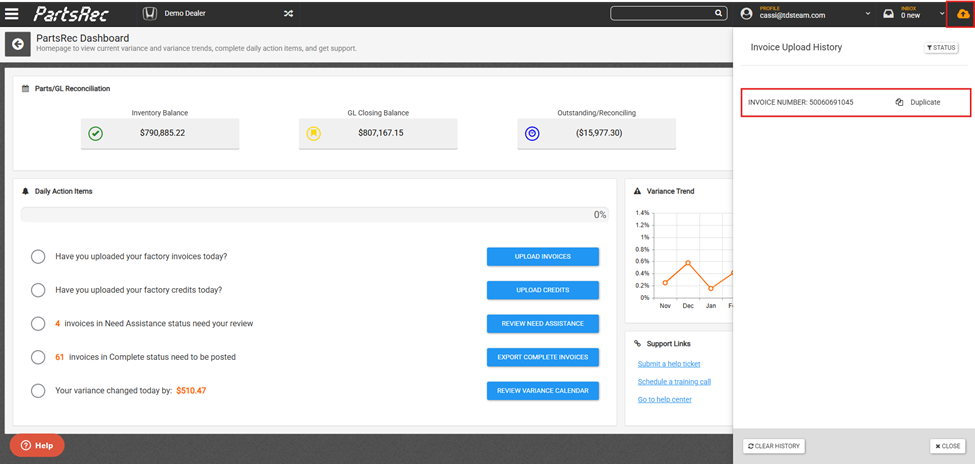
Task: Click the profile avatar icon
Action: pos(747,14)
